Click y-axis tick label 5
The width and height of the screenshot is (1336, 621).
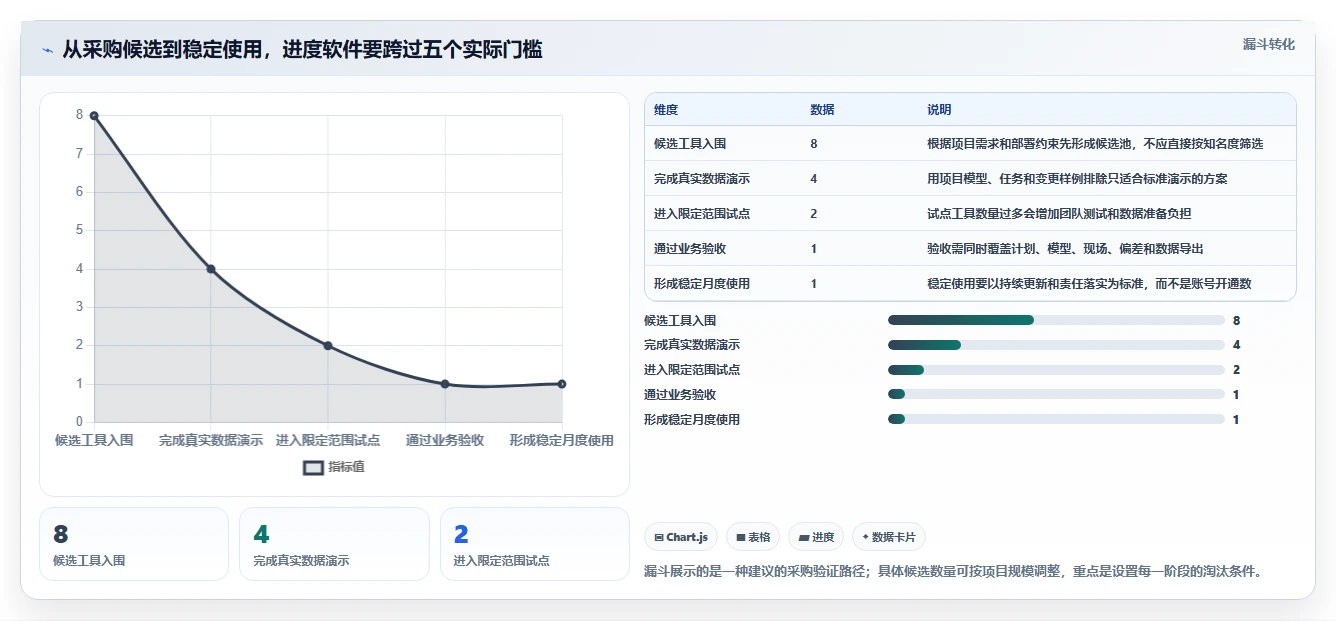click(x=79, y=230)
